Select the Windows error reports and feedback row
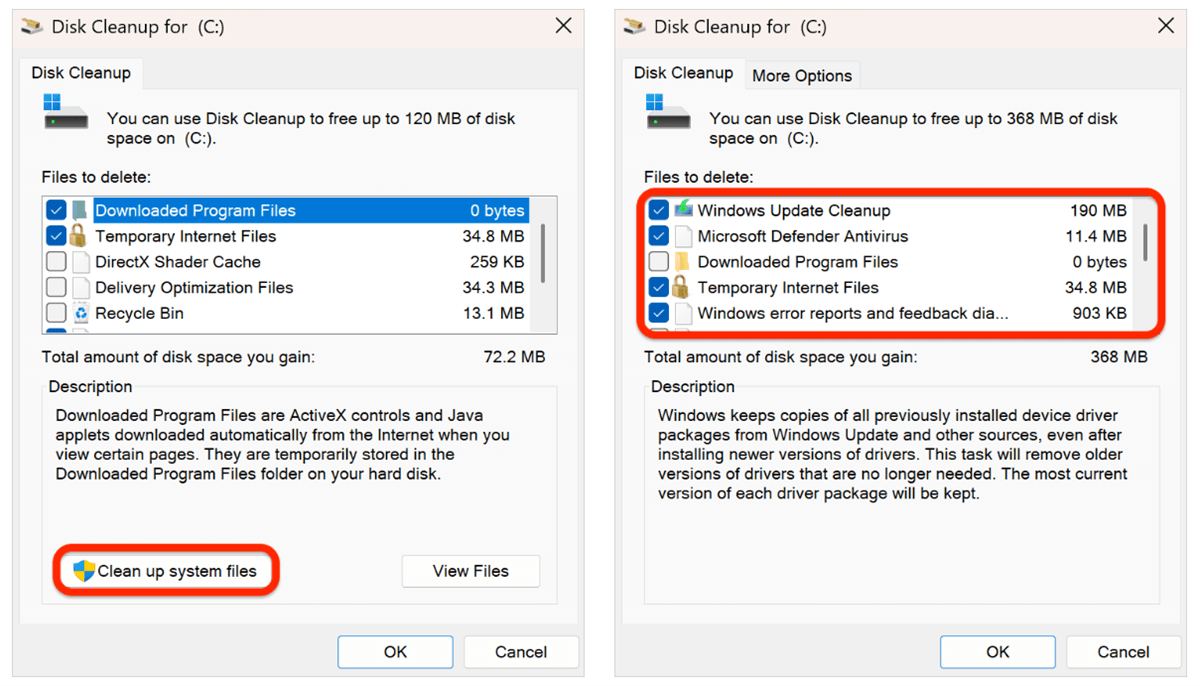The width and height of the screenshot is (1200, 686). coord(852,313)
